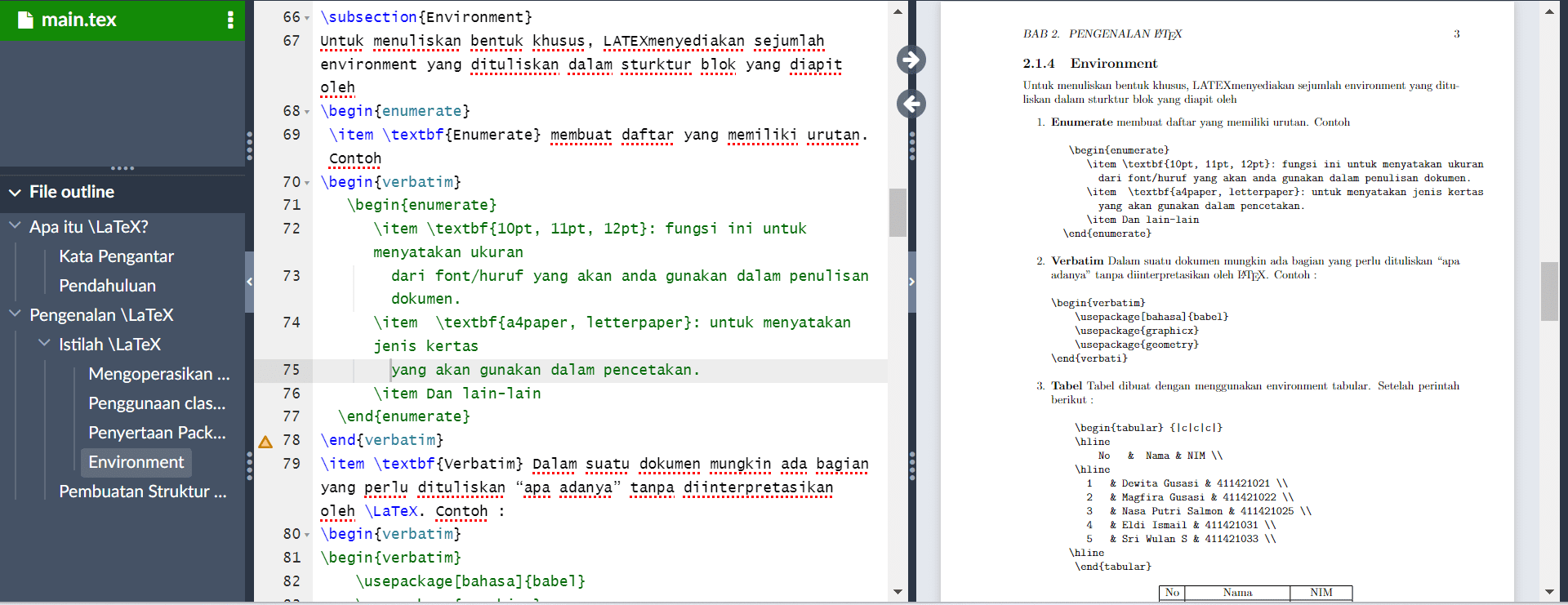Click the PDF preview scrollbar thumb
The width and height of the screenshot is (1568, 605).
tap(1549, 291)
